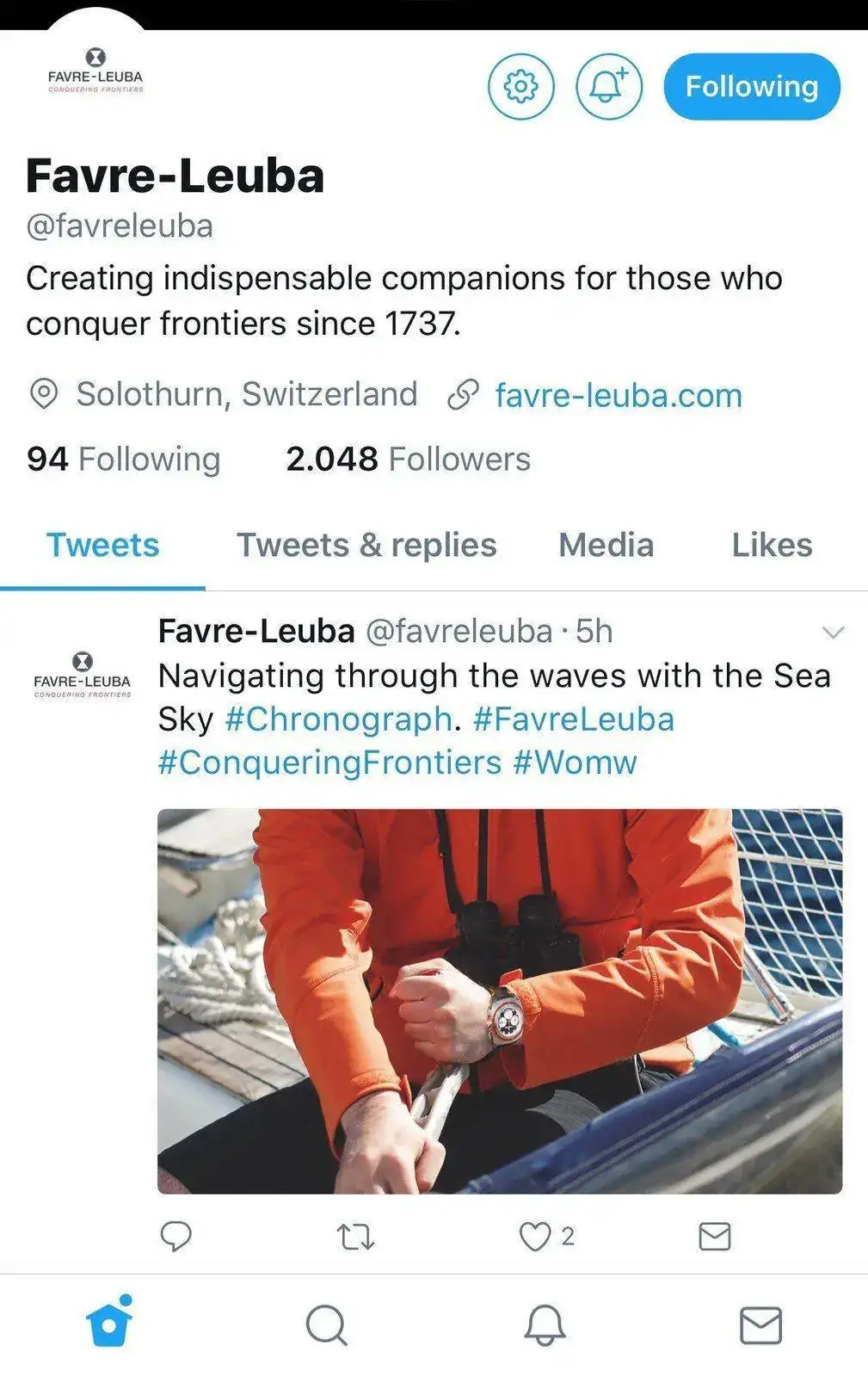
Task: Open the Likes tab
Action: coord(772,545)
